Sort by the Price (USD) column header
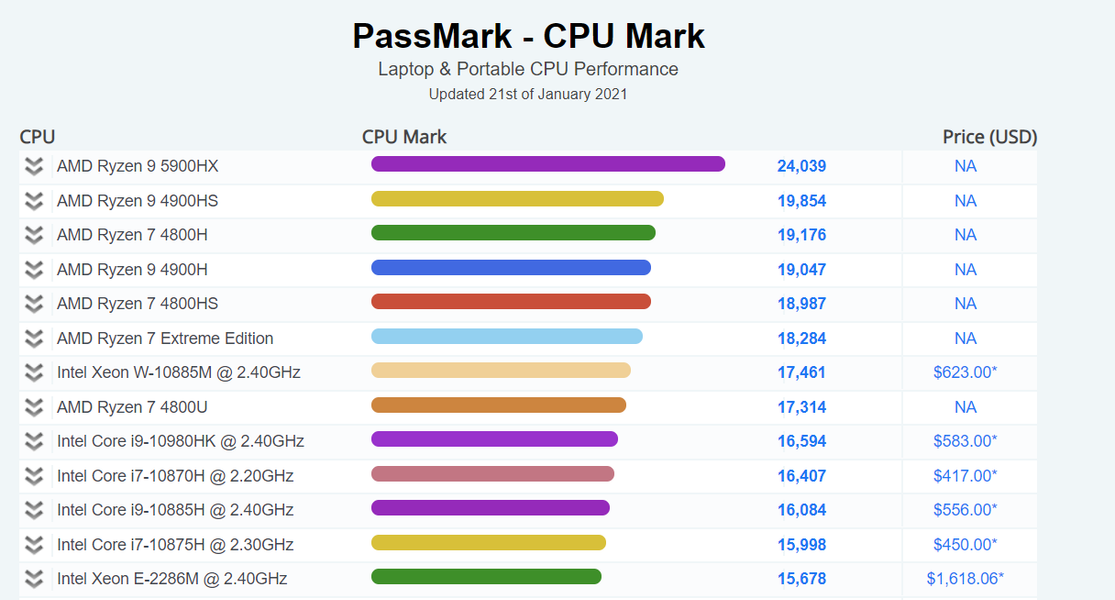1115x600 pixels. click(989, 137)
